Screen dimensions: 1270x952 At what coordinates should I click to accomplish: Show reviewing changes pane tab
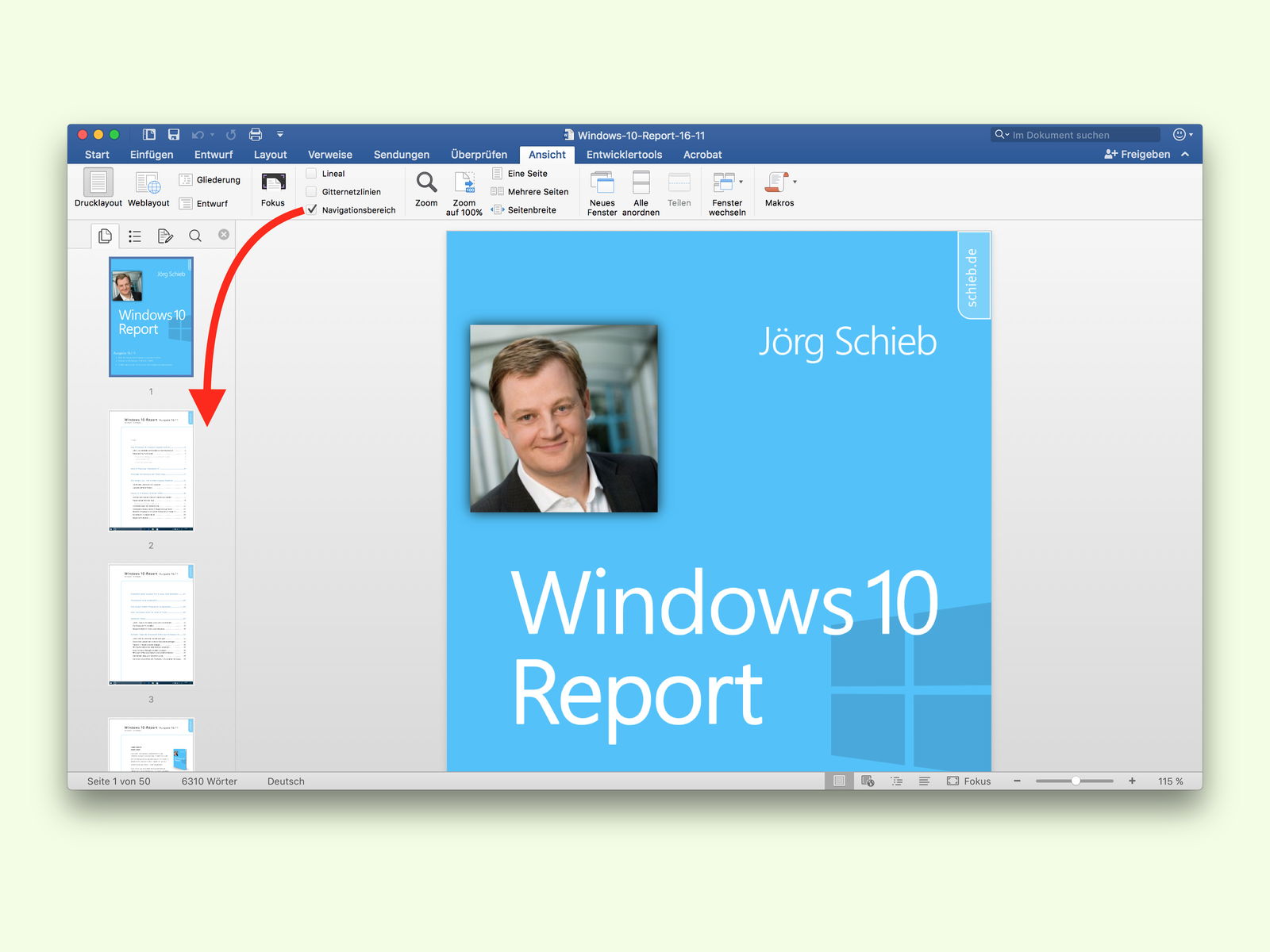[x=165, y=236]
